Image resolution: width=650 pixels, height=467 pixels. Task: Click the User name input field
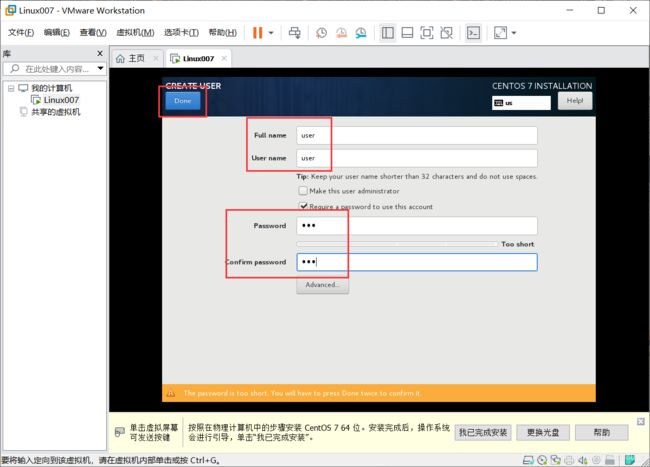pyautogui.click(x=417, y=158)
